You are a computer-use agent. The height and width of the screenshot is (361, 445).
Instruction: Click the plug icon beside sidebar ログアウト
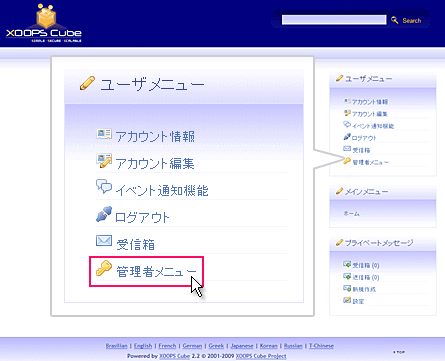347,137
